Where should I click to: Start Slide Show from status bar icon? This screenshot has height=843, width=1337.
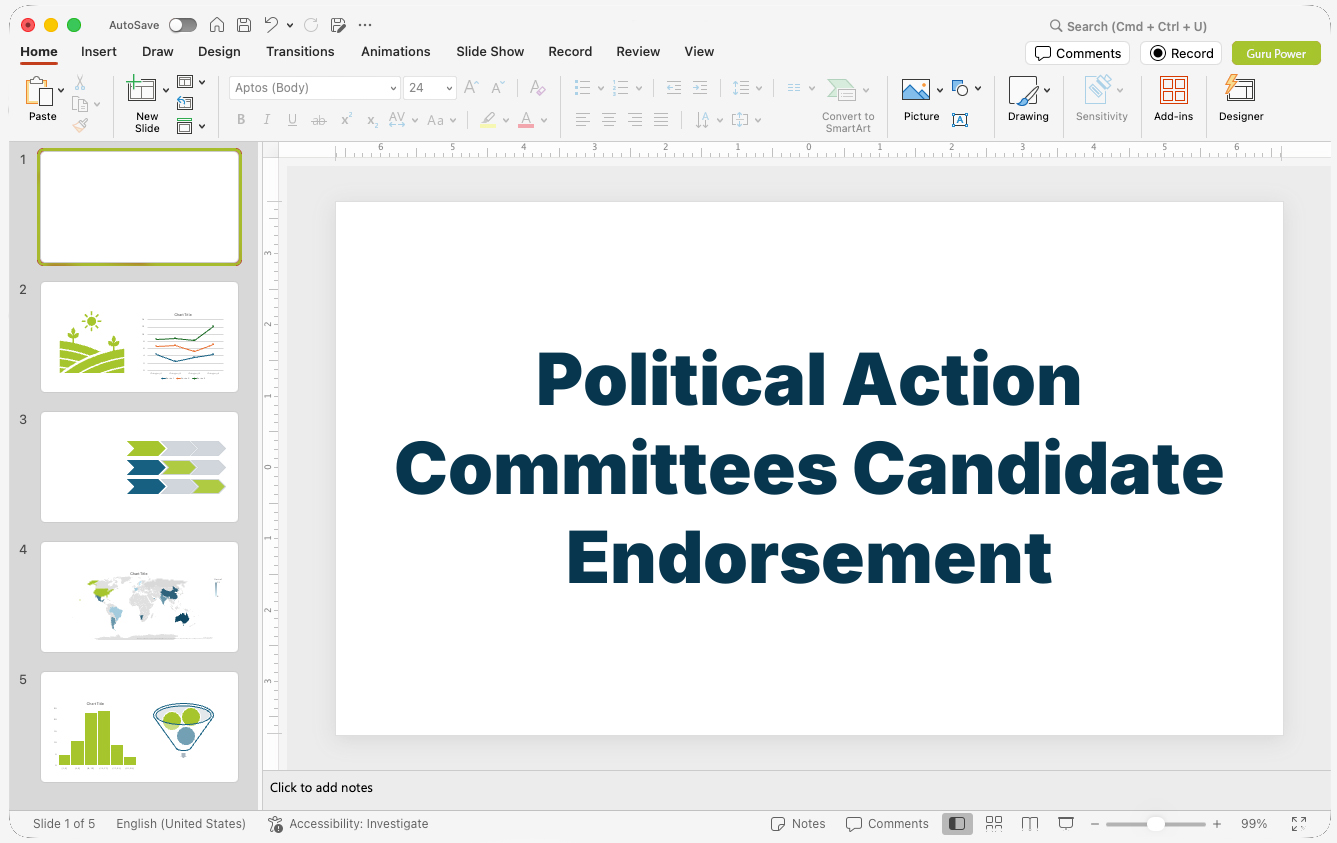click(1066, 824)
